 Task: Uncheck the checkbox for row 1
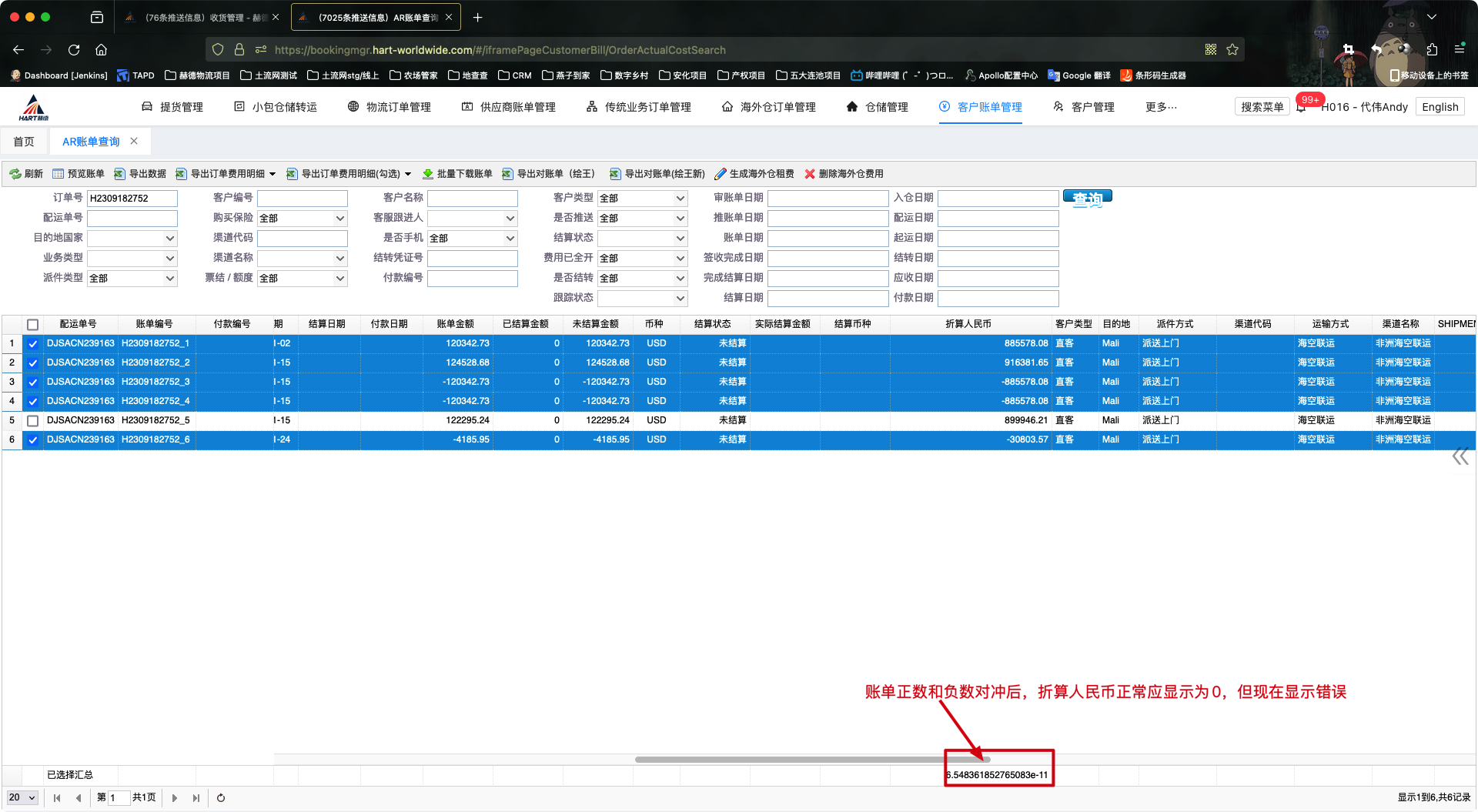[x=32, y=344]
